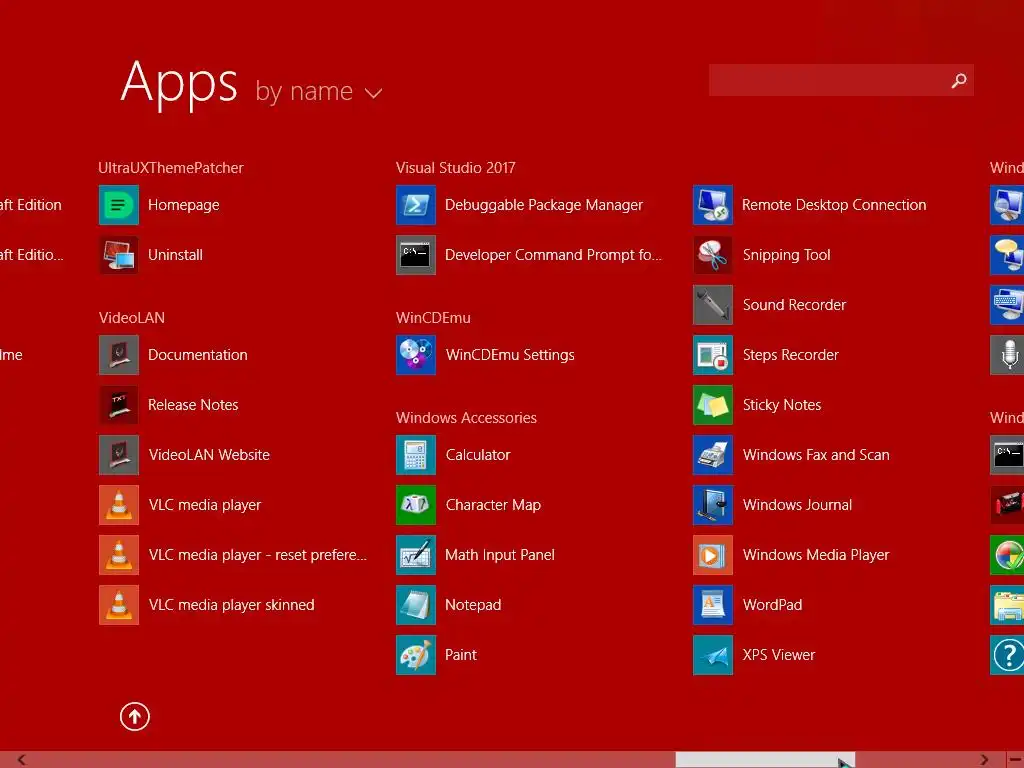Open Windows Fax and Scan icon
The width and height of the screenshot is (1024, 768).
713,455
